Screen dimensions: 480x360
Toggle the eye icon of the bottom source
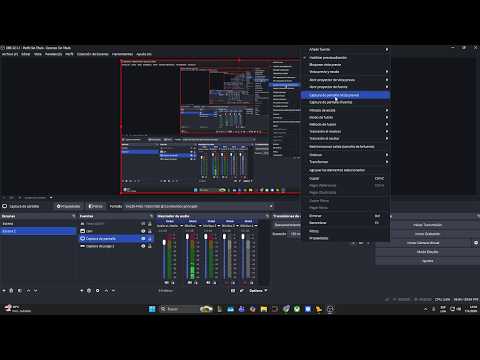coord(143,246)
